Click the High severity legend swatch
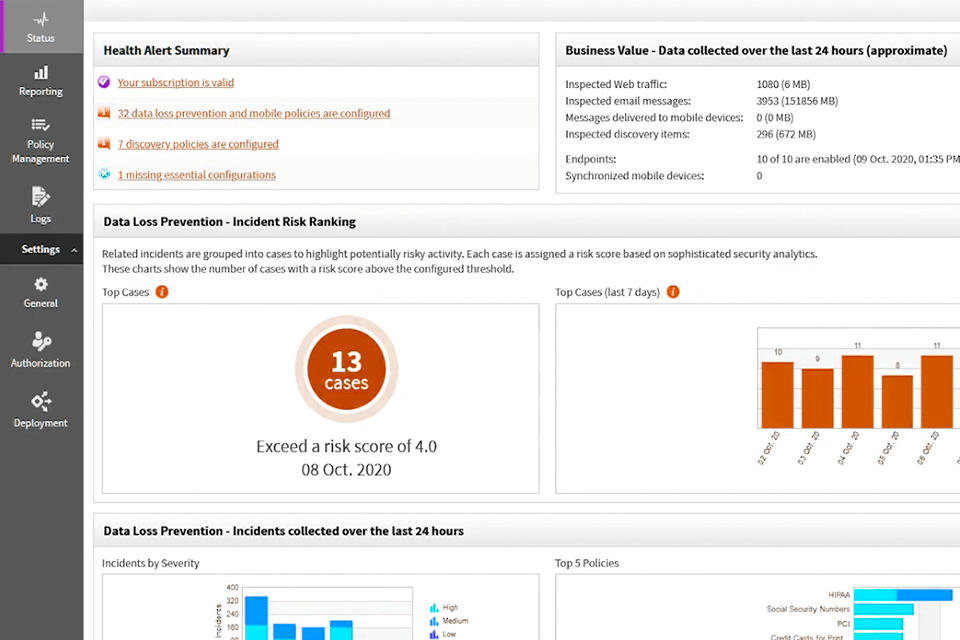 click(434, 608)
